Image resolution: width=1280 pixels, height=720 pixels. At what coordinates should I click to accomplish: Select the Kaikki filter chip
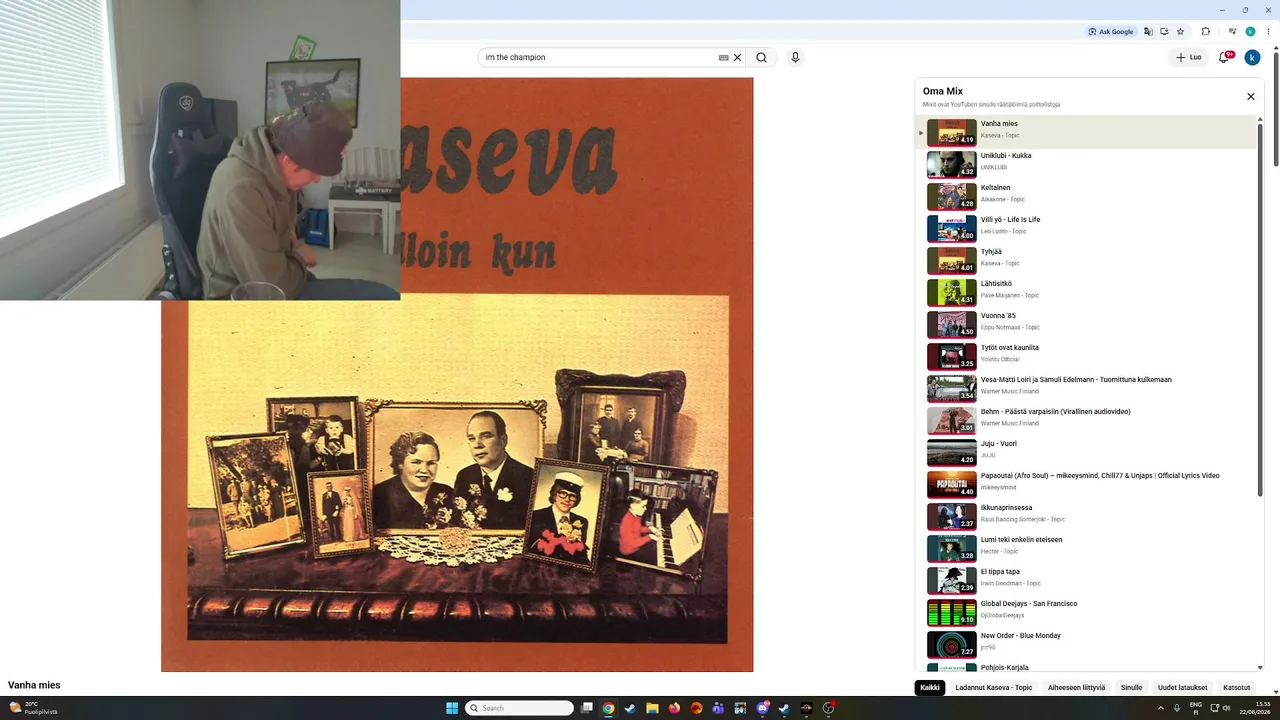930,688
